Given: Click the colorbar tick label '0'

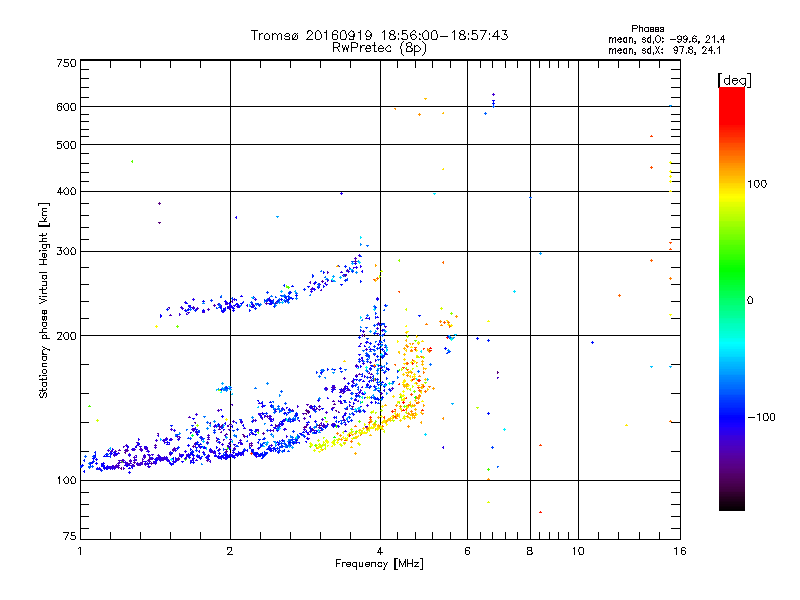Looking at the screenshot, I should (750, 301).
